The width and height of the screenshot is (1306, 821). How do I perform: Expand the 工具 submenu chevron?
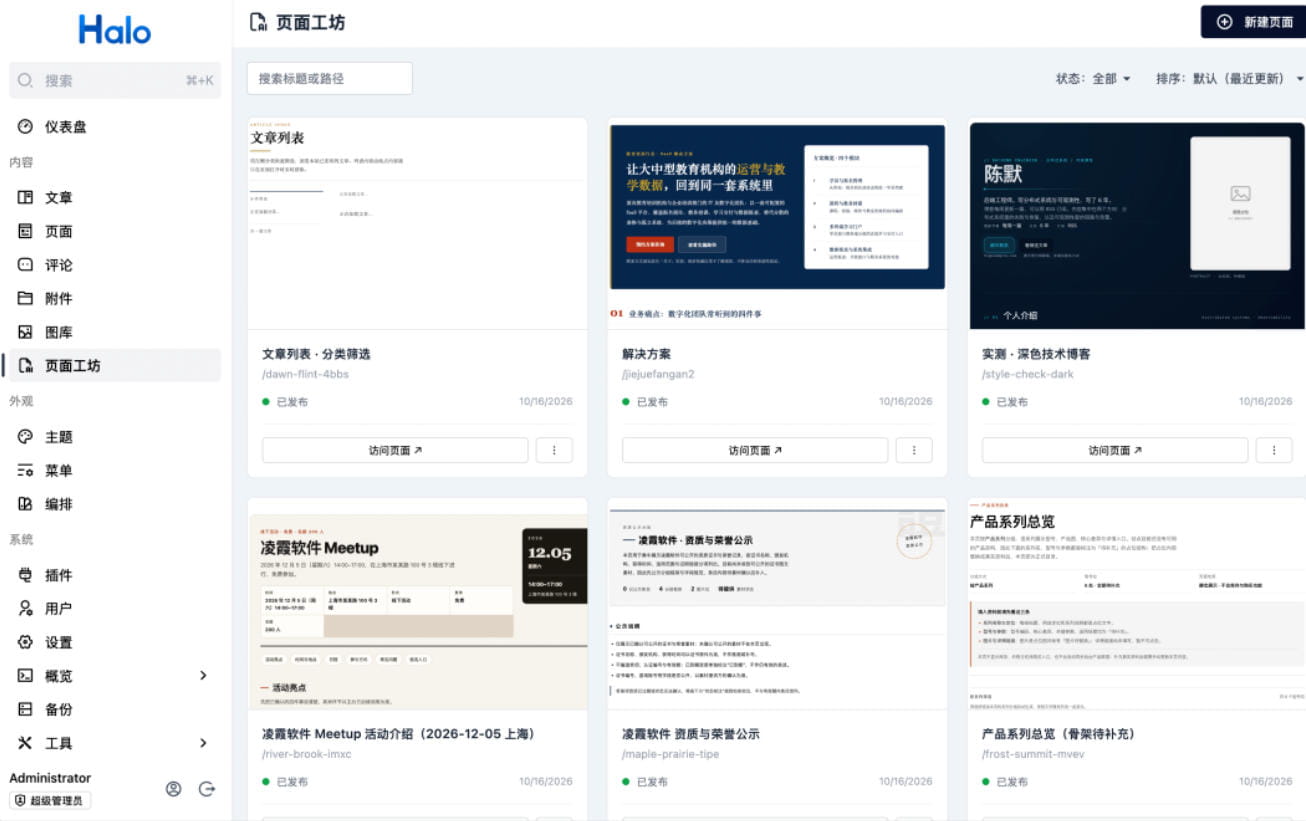click(203, 743)
